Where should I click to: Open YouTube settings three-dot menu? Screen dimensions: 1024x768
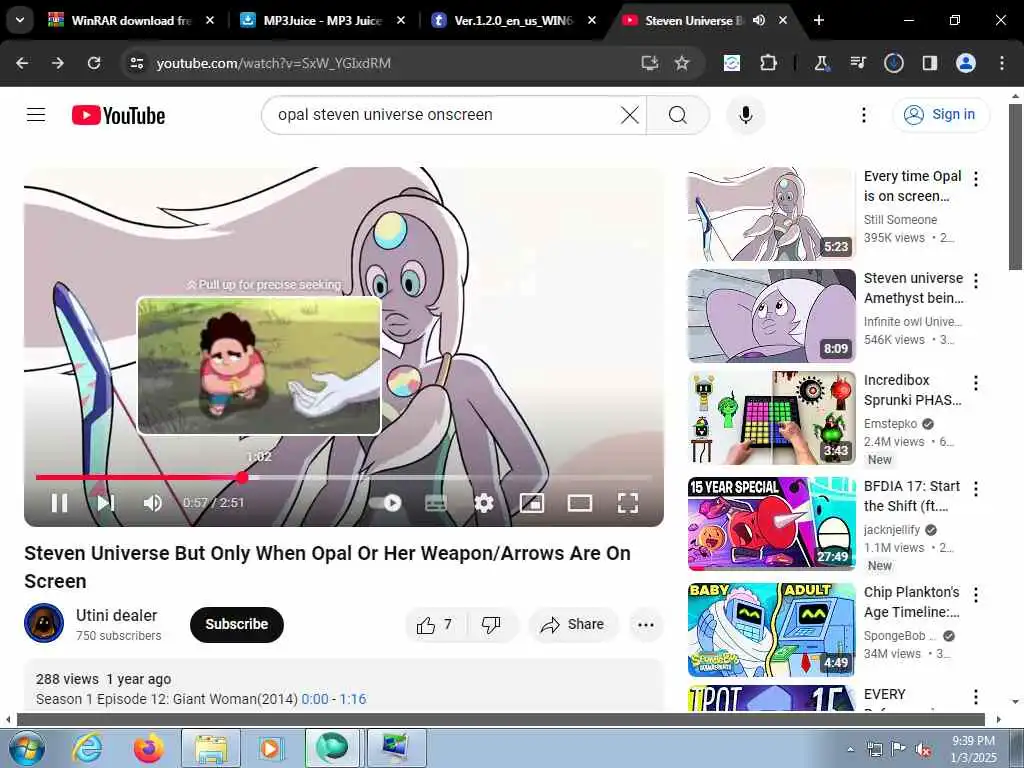(x=863, y=115)
